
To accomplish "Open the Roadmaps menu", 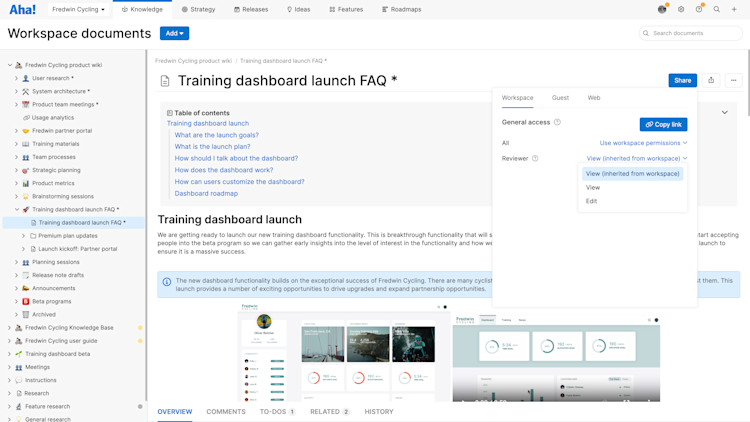I will 401,9.
